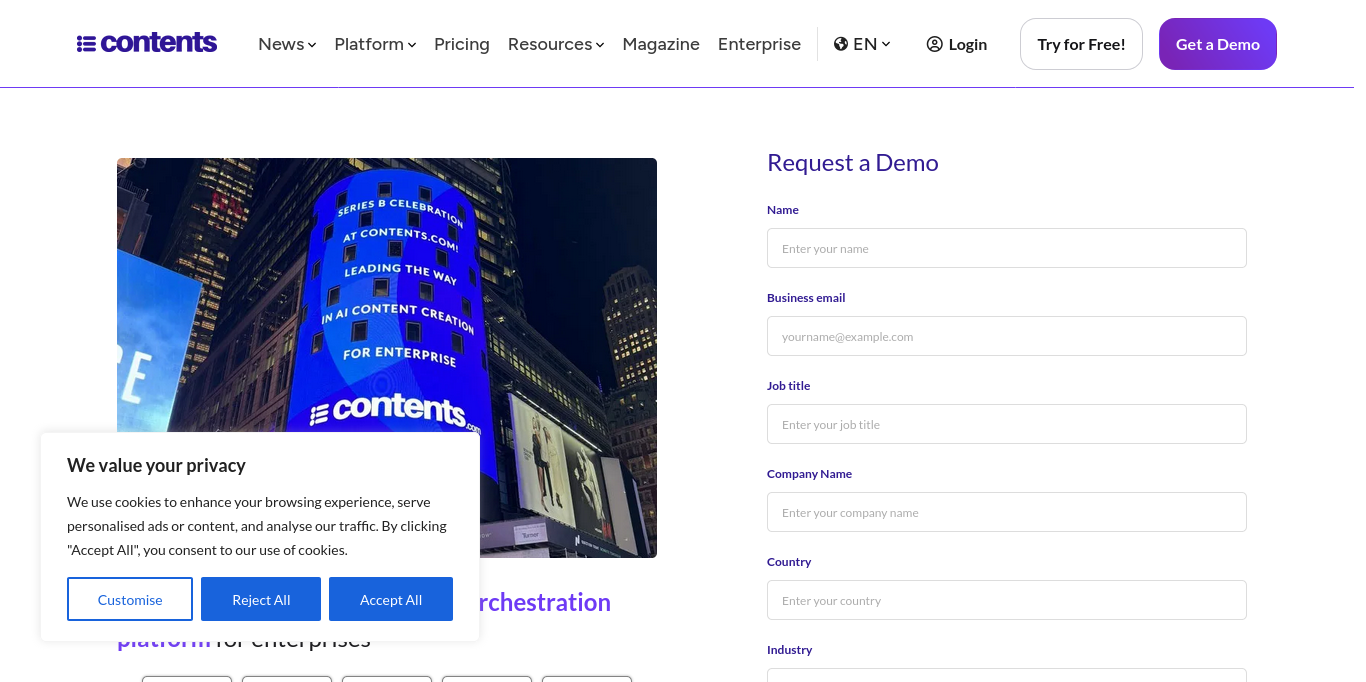Viewport: 1366px width, 682px height.
Task: Click the Name input field
Action: coord(1006,248)
